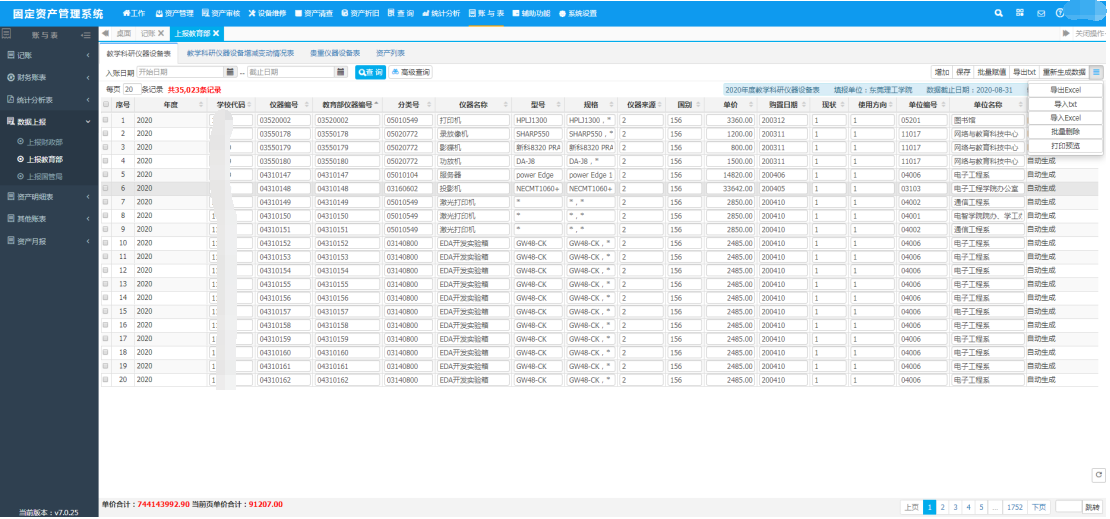
Task: Click the right arrow tab scroll icon
Action: [1066, 33]
